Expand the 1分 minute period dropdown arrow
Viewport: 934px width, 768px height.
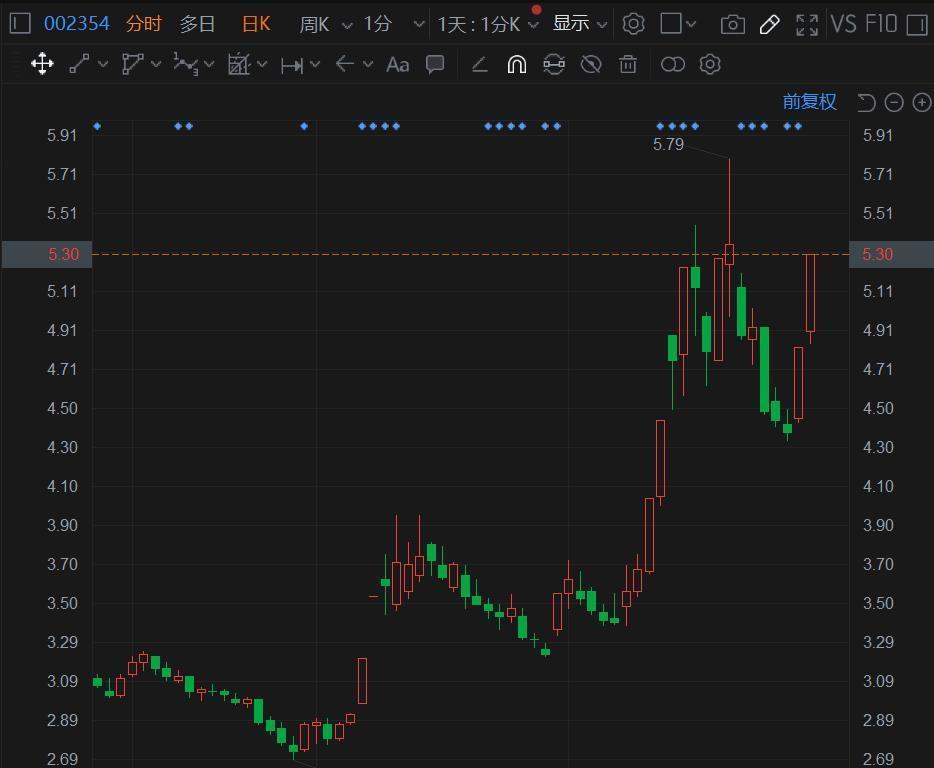coord(419,24)
